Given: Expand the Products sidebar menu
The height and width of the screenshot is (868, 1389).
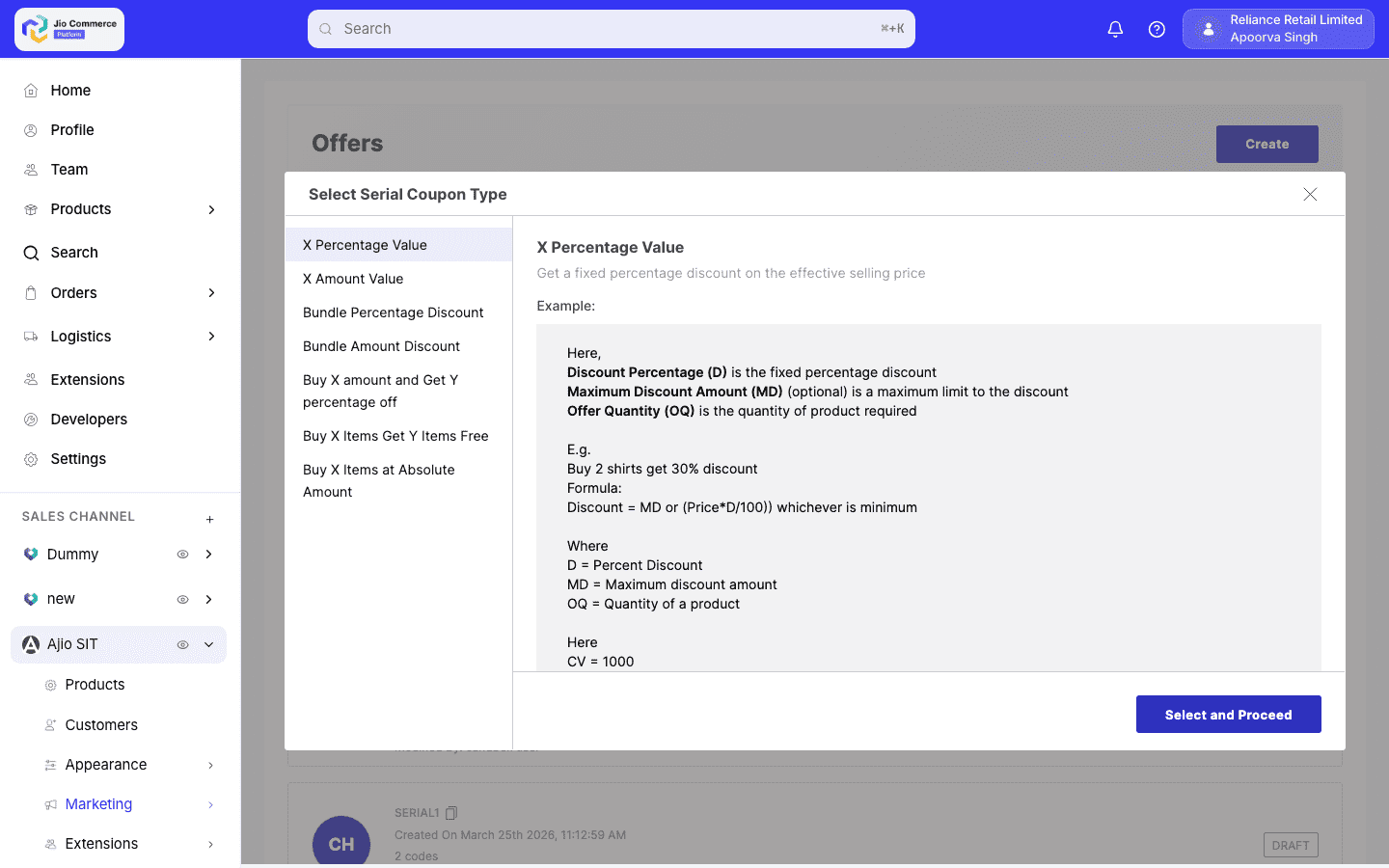Looking at the screenshot, I should 211,209.
